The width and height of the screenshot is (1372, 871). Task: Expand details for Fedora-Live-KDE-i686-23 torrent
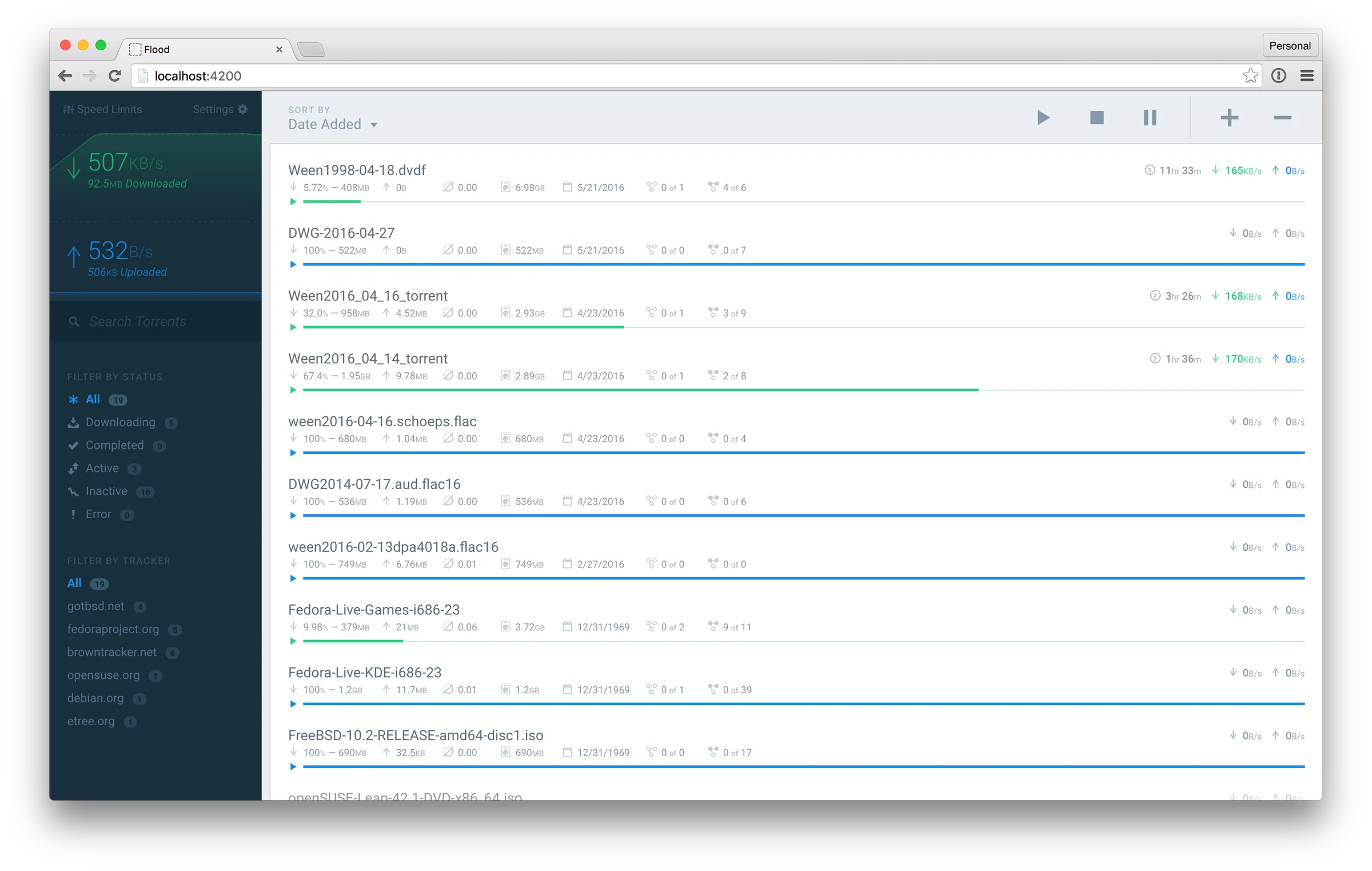pos(293,704)
